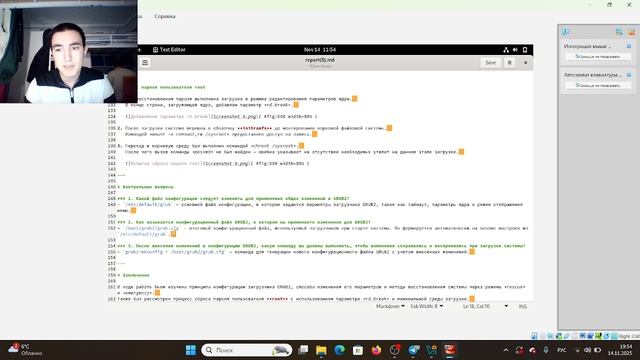Dismiss the mouse integration notification icon

click(629, 46)
